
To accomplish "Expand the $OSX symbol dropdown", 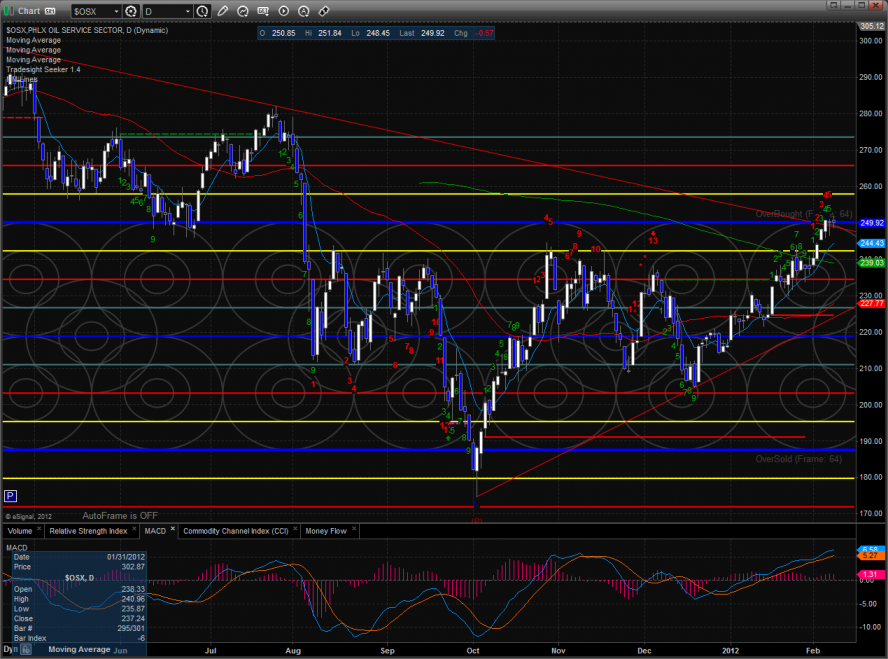I will click(x=116, y=11).
